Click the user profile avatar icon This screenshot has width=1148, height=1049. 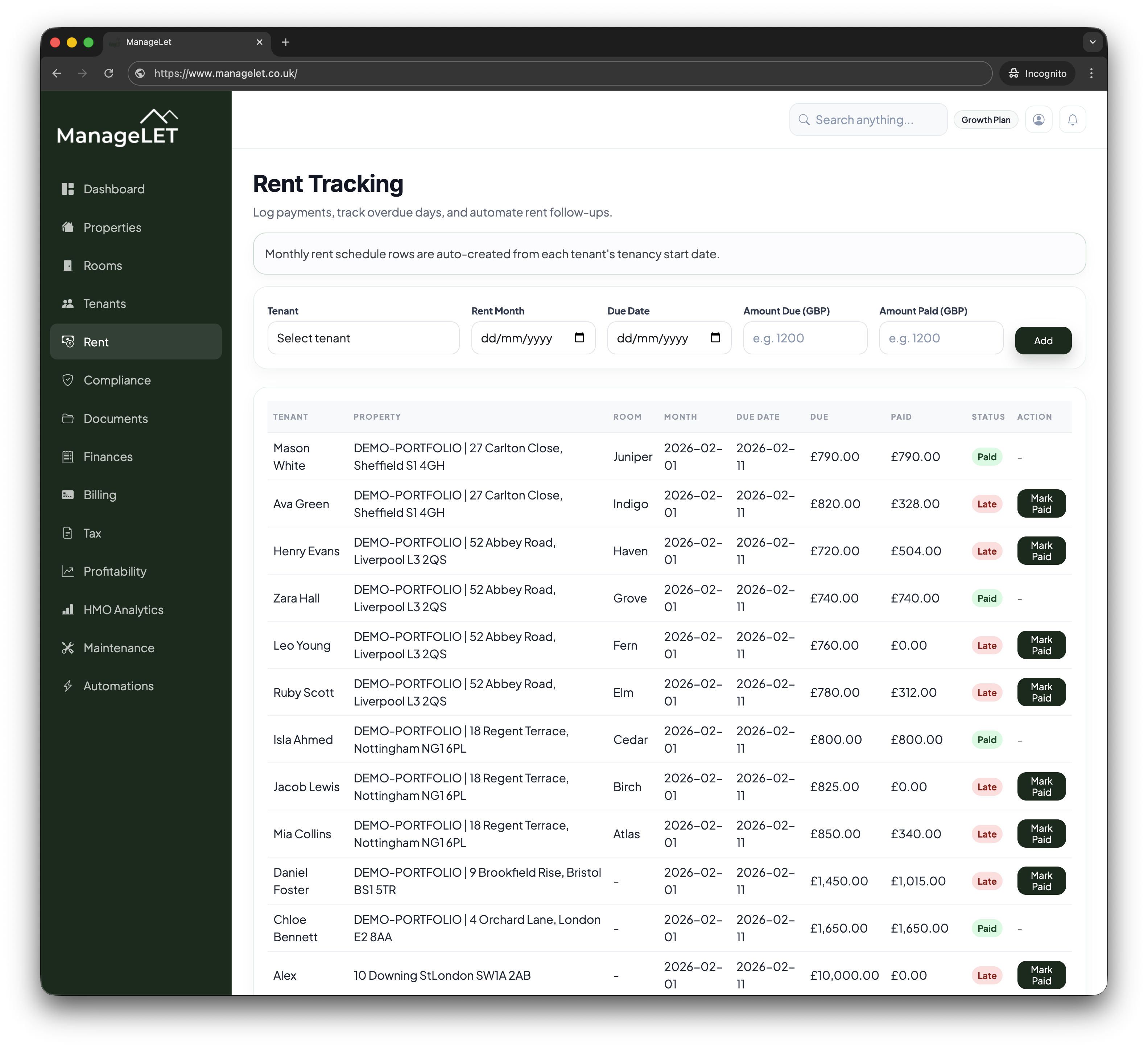coord(1038,120)
